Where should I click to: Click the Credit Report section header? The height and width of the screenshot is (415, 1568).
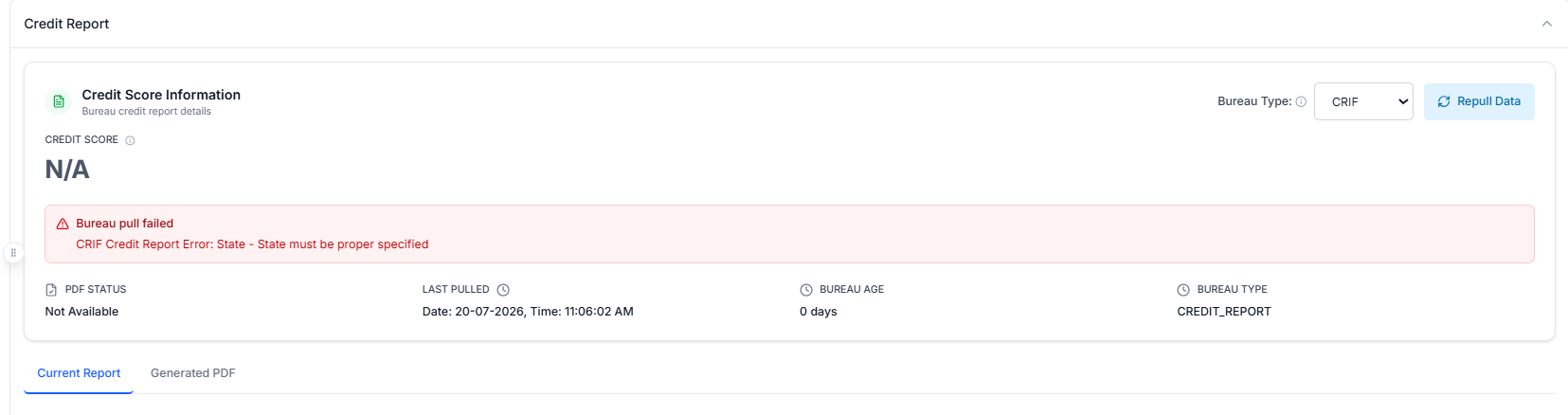tap(66, 24)
